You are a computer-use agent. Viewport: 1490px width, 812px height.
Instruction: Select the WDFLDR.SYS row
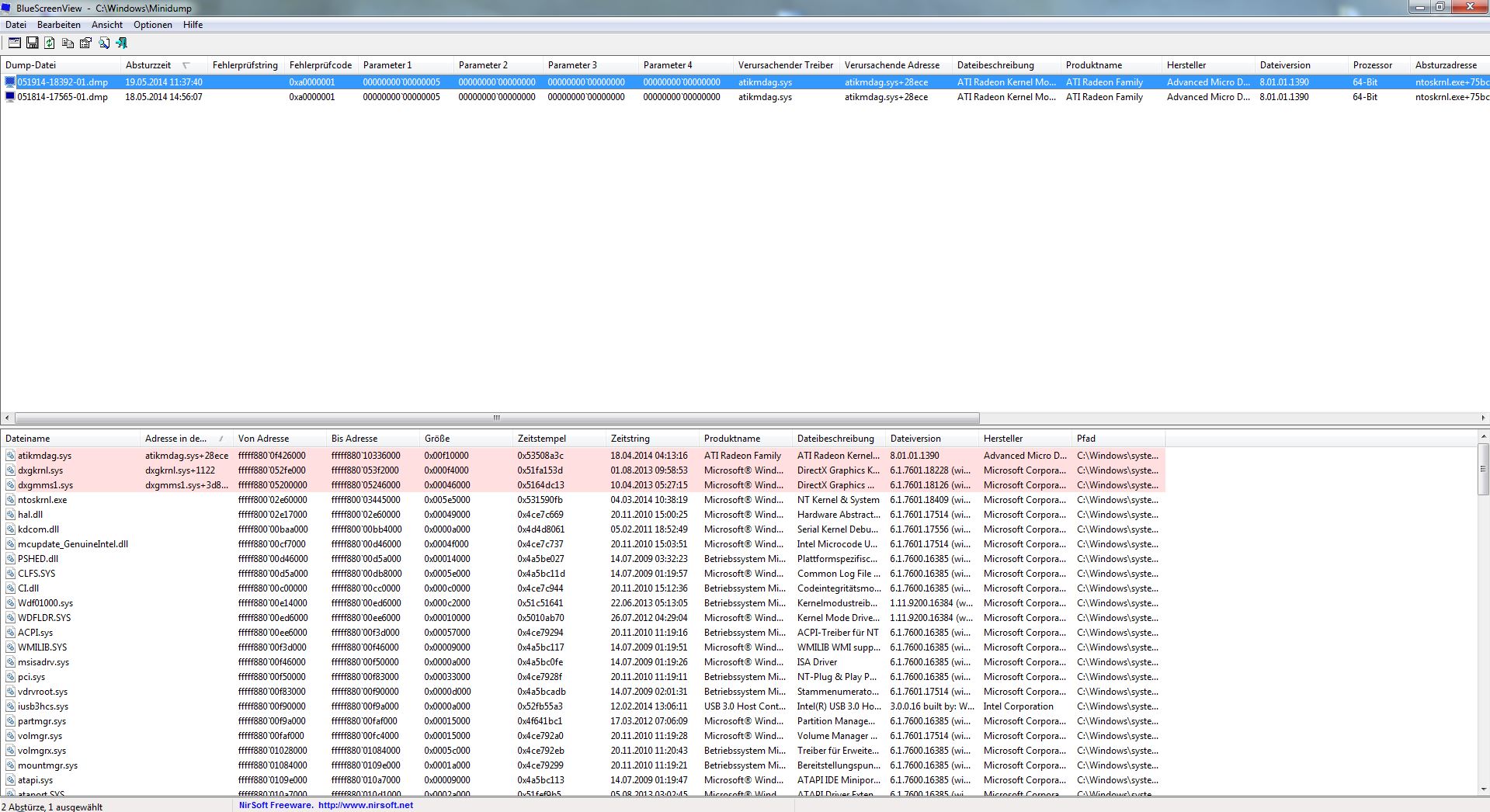coord(582,618)
